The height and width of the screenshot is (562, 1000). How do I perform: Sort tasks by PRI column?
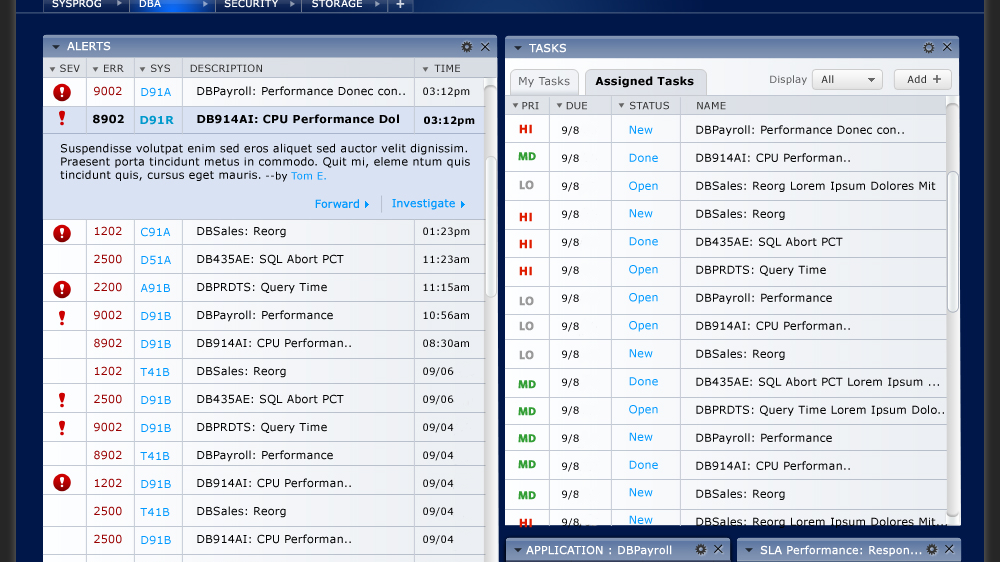pos(526,106)
